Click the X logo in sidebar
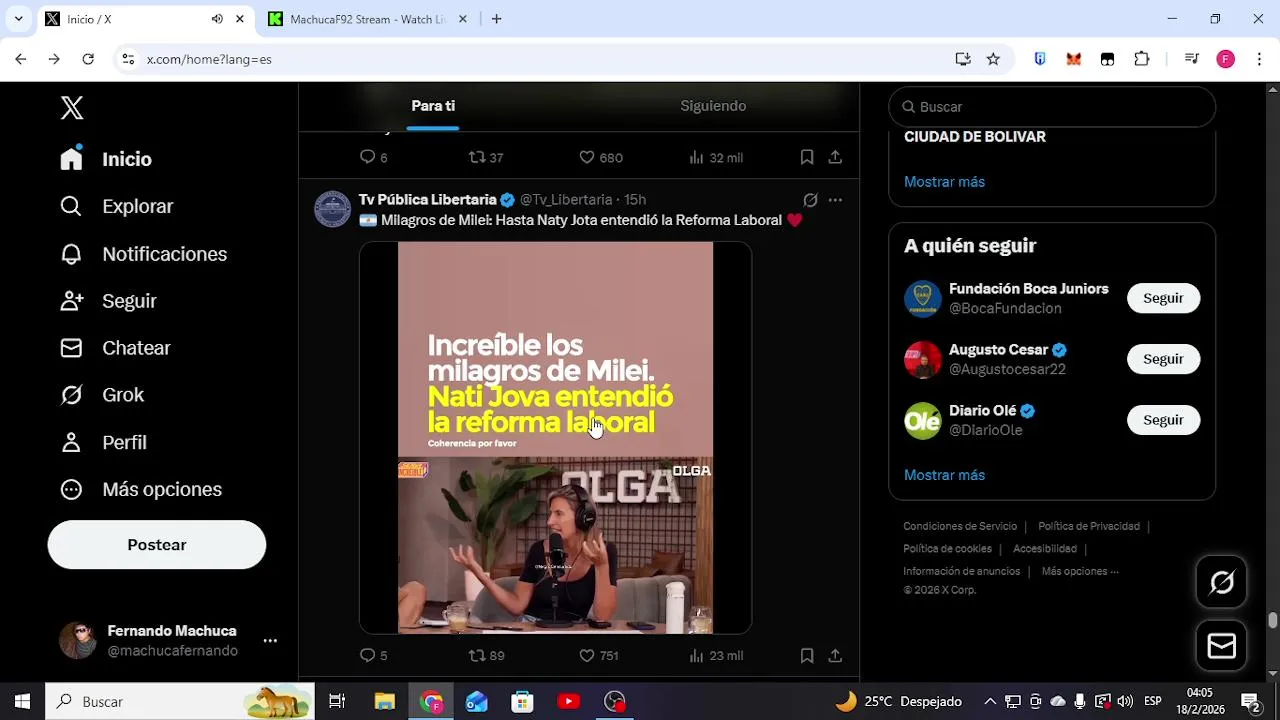Image resolution: width=1280 pixels, height=720 pixels. click(x=72, y=108)
